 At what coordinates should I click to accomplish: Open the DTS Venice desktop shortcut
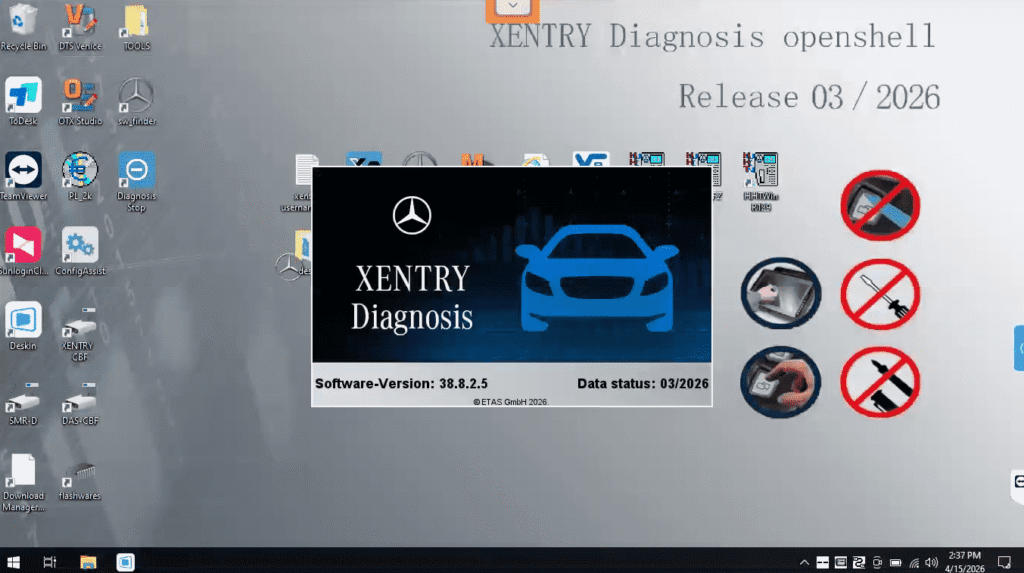point(79,22)
